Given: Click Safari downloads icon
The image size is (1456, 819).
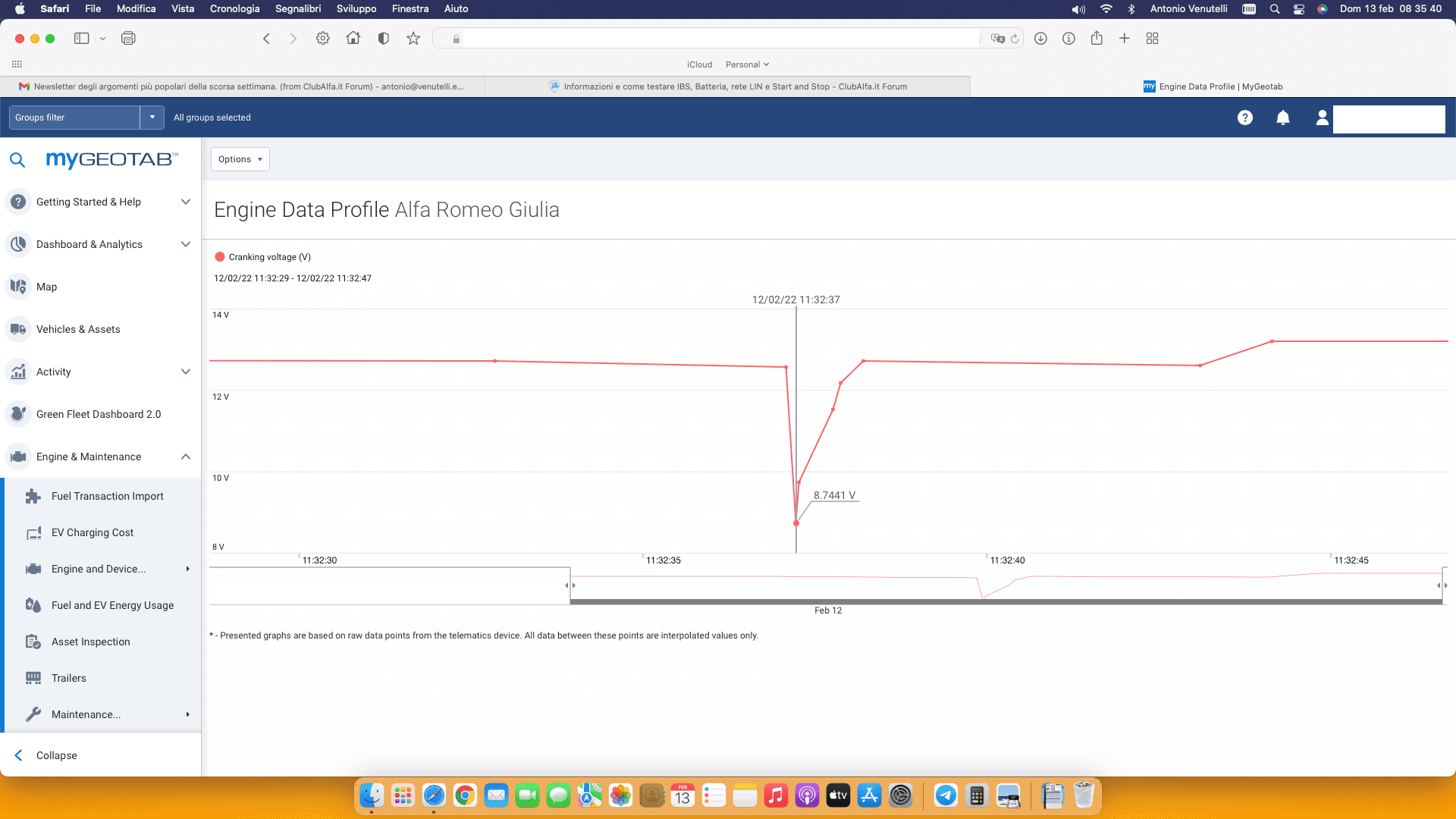Looking at the screenshot, I should (1040, 39).
